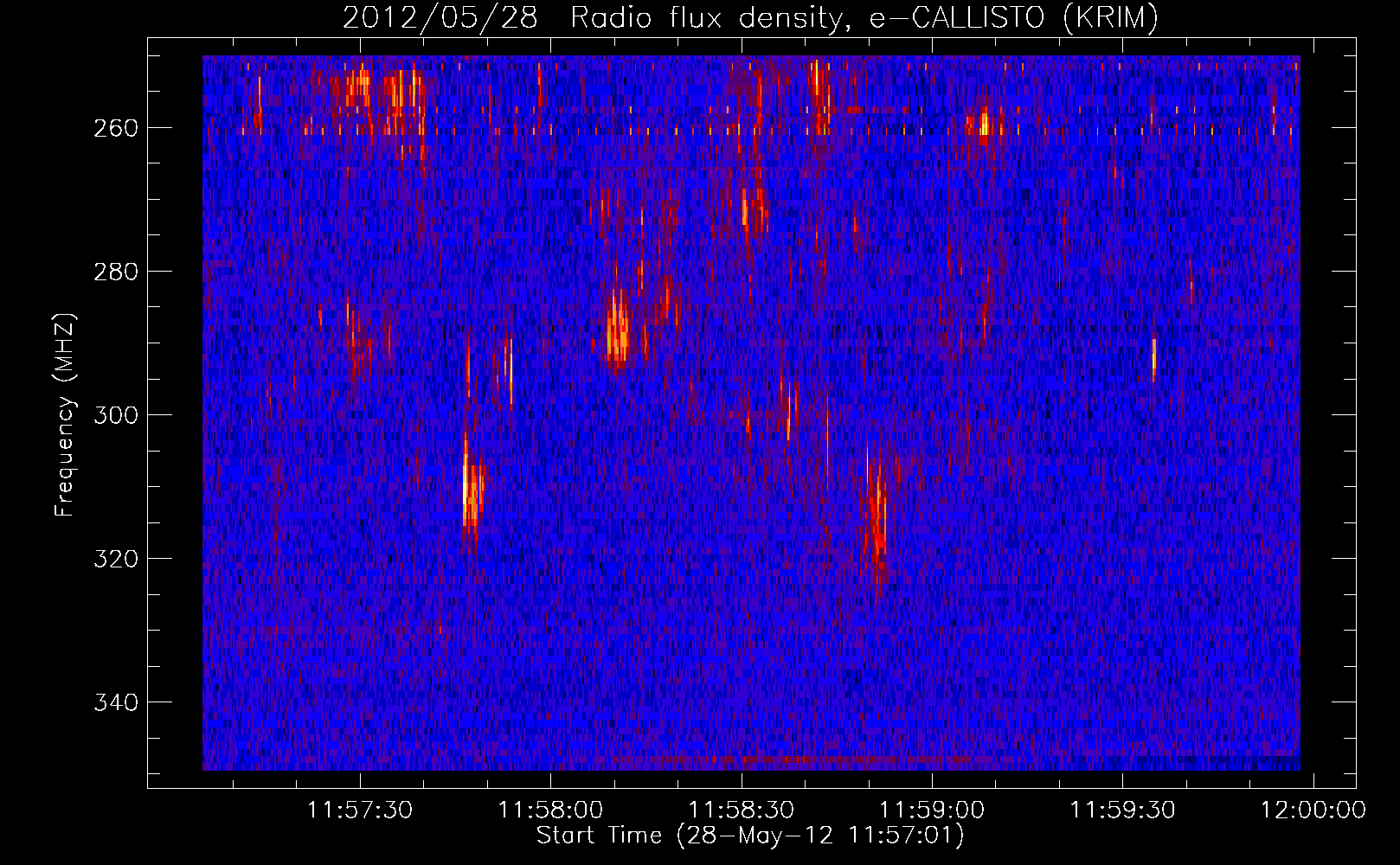Click the Frequency (MHZ) axis label
The image size is (1400, 865).
[65, 414]
